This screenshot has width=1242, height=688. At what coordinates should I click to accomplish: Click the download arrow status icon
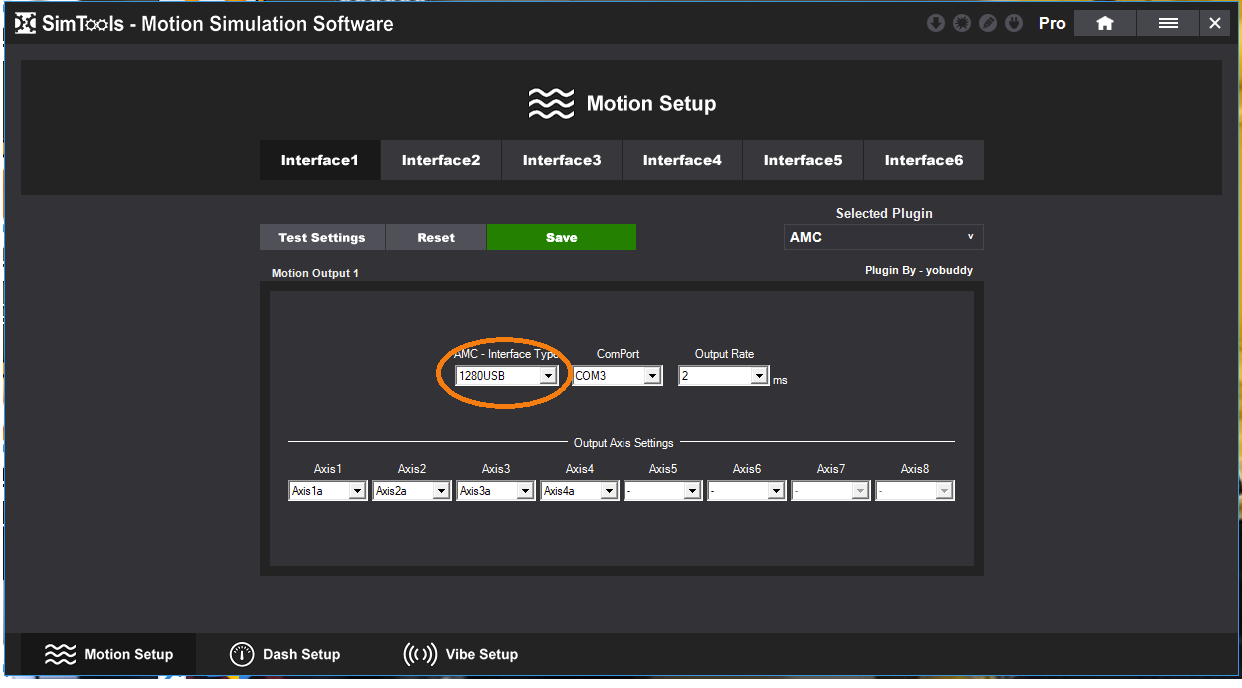tap(935, 23)
